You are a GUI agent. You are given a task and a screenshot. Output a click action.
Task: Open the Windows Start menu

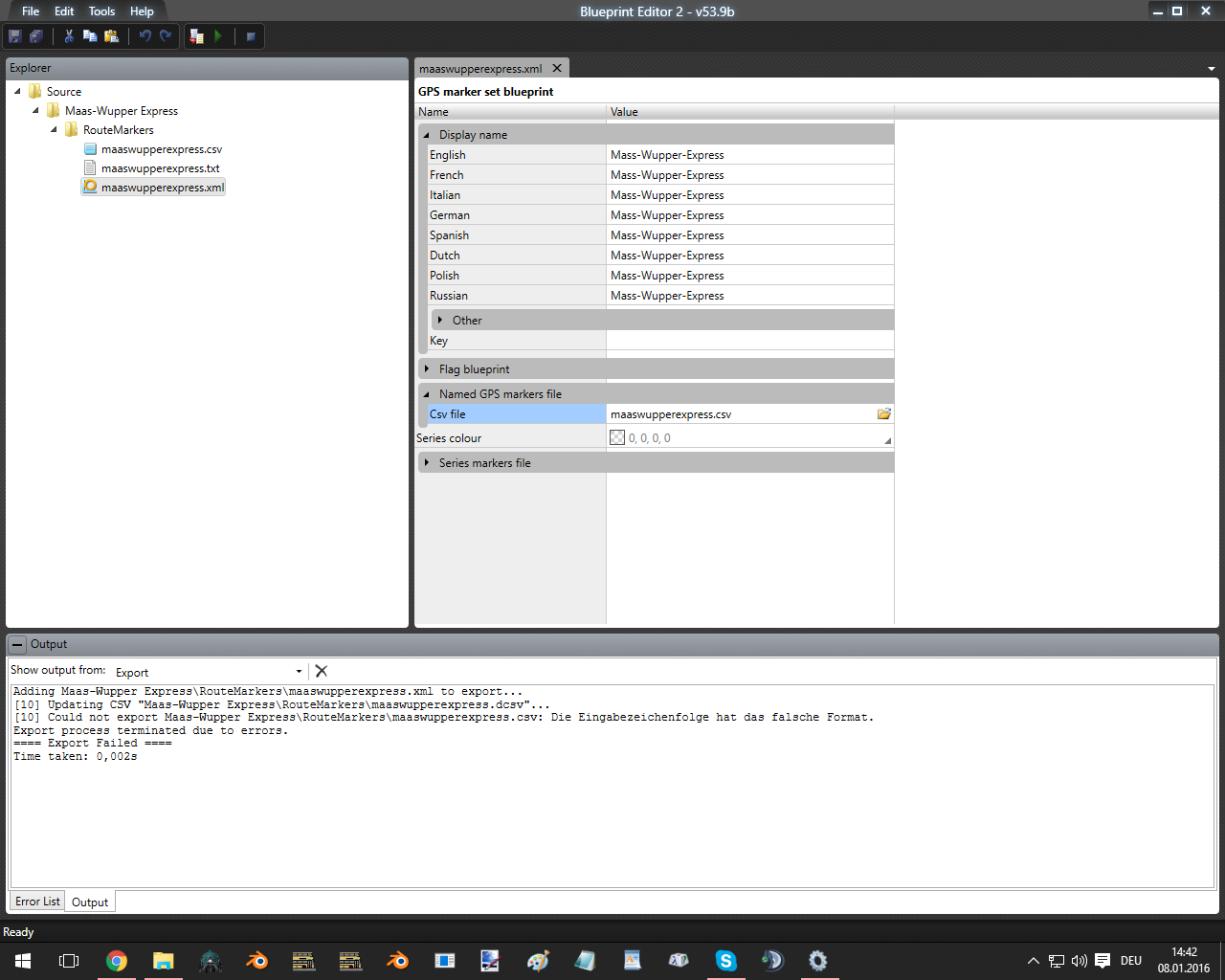pyautogui.click(x=23, y=961)
